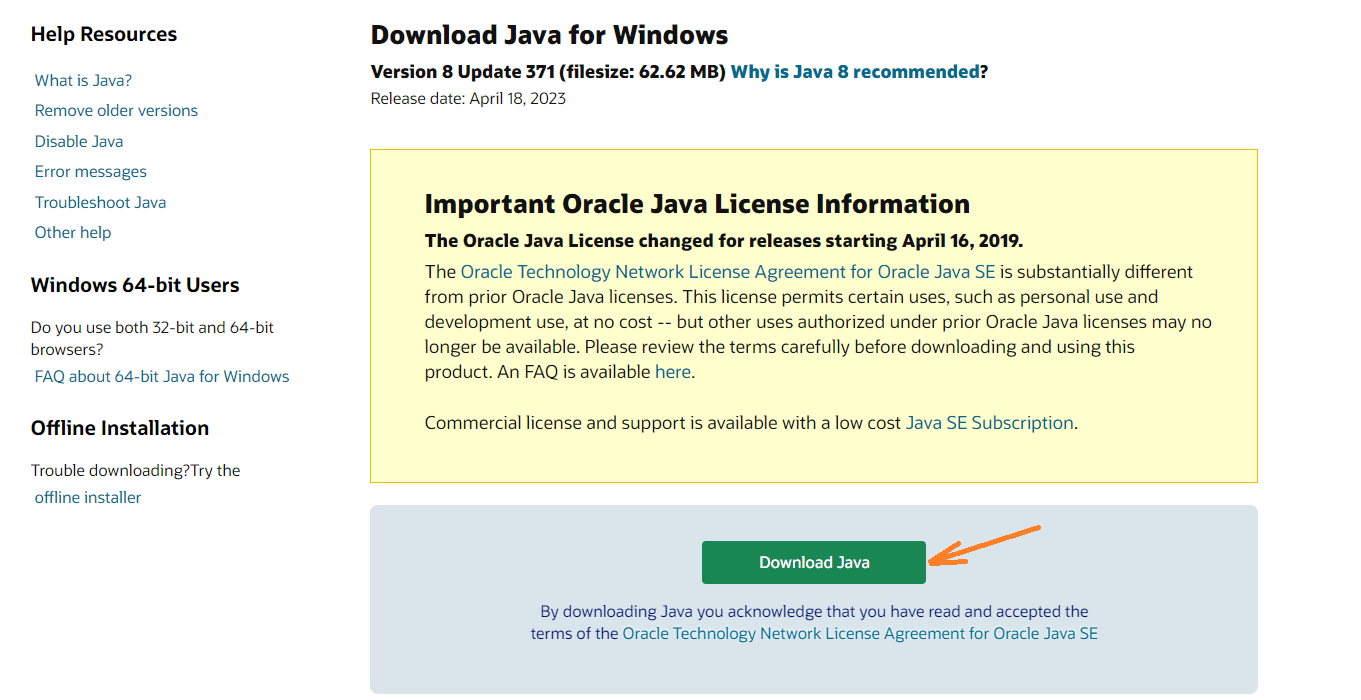Open FAQ about 64-bit Java for Windows
1361x700 pixels.
pyautogui.click(x=162, y=376)
